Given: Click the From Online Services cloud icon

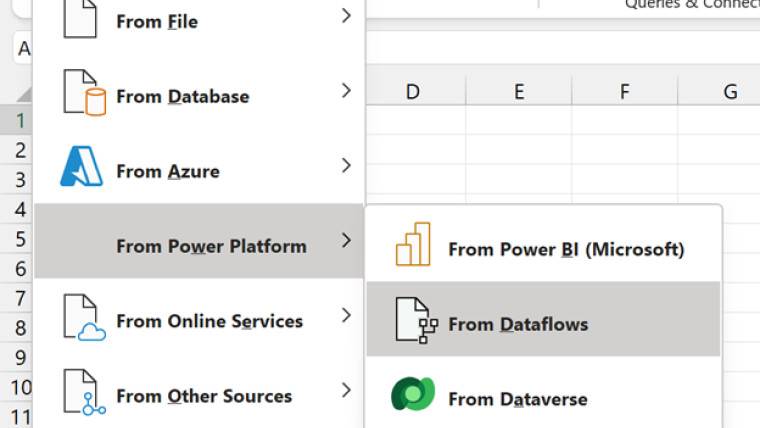Looking at the screenshot, I should (x=84, y=317).
